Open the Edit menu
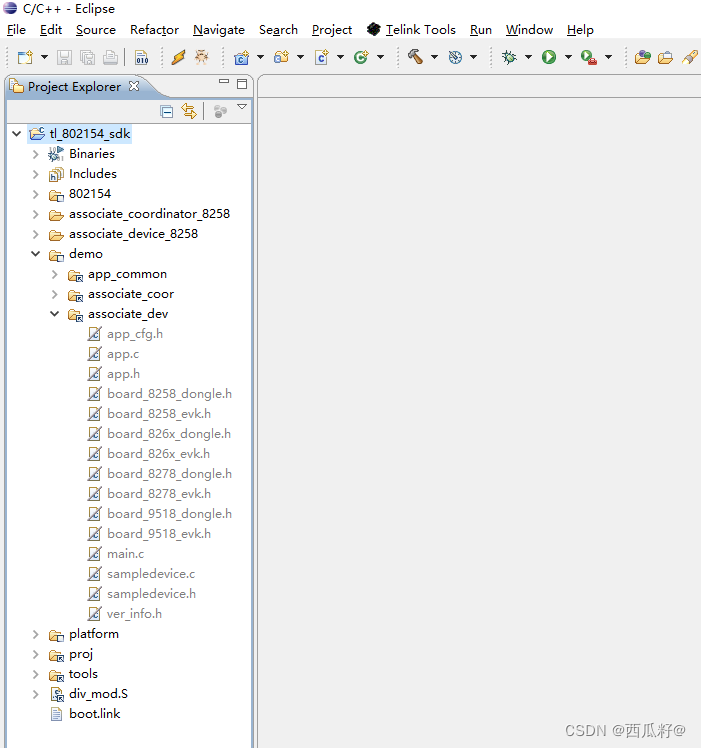The image size is (701, 748). (x=51, y=30)
